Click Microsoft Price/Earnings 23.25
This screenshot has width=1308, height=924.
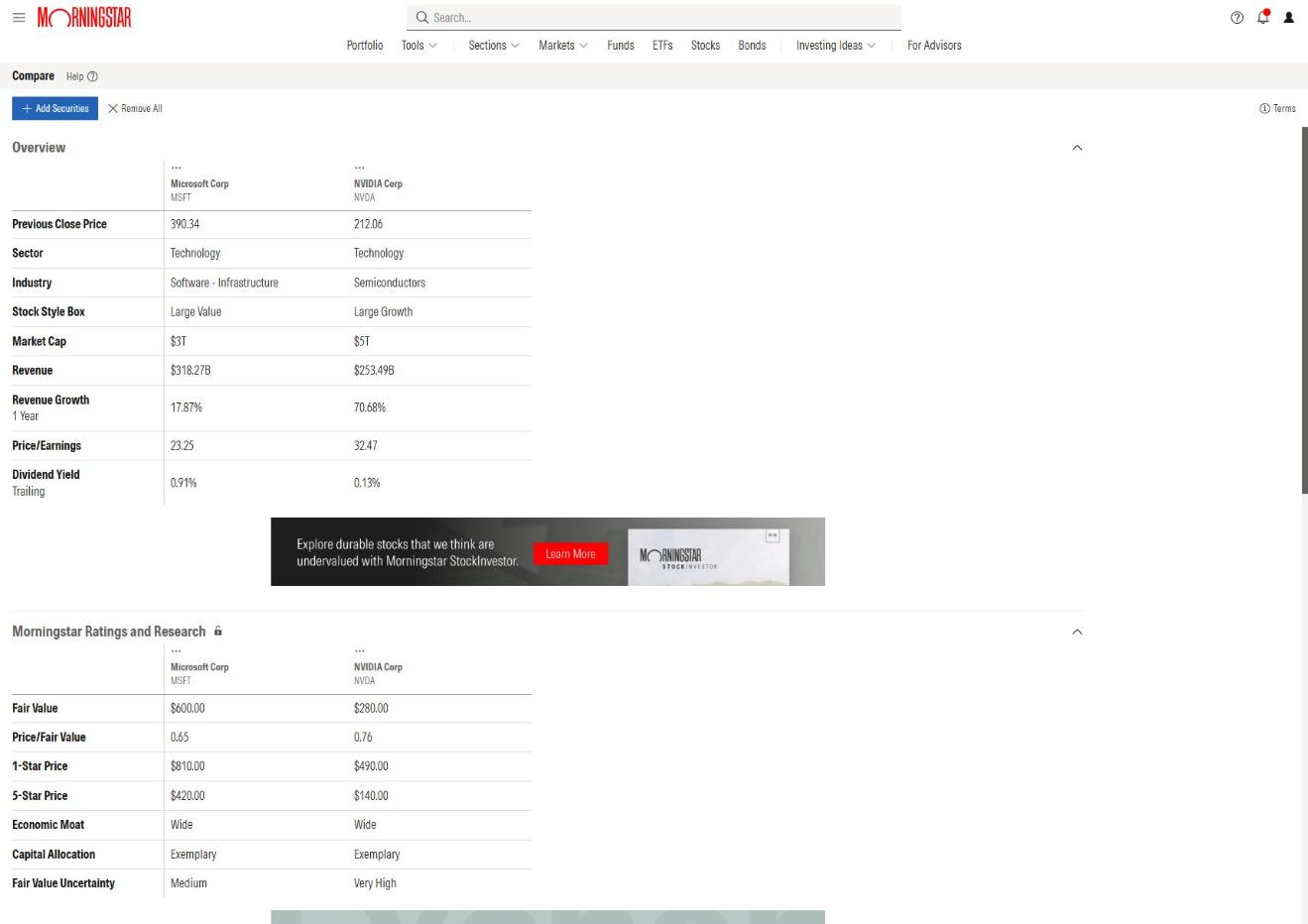point(182,446)
